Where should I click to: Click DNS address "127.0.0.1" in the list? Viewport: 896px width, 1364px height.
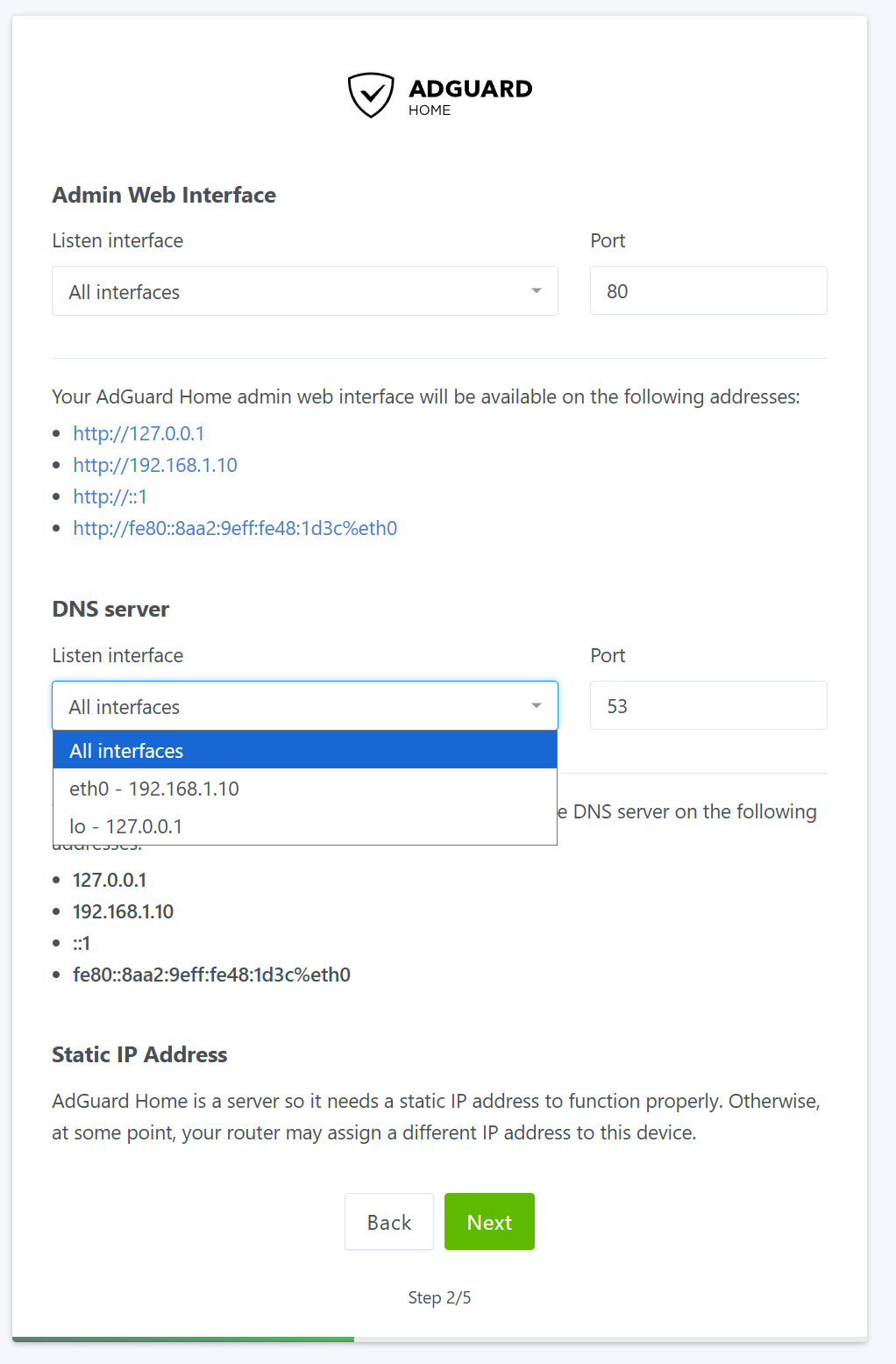(x=110, y=880)
